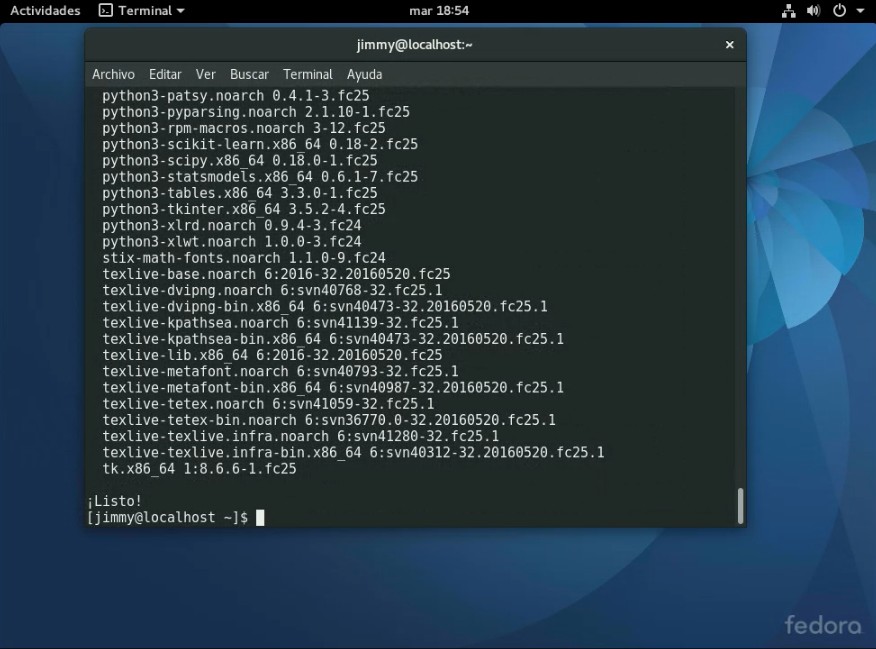Click the power icon in top bar

[838, 11]
